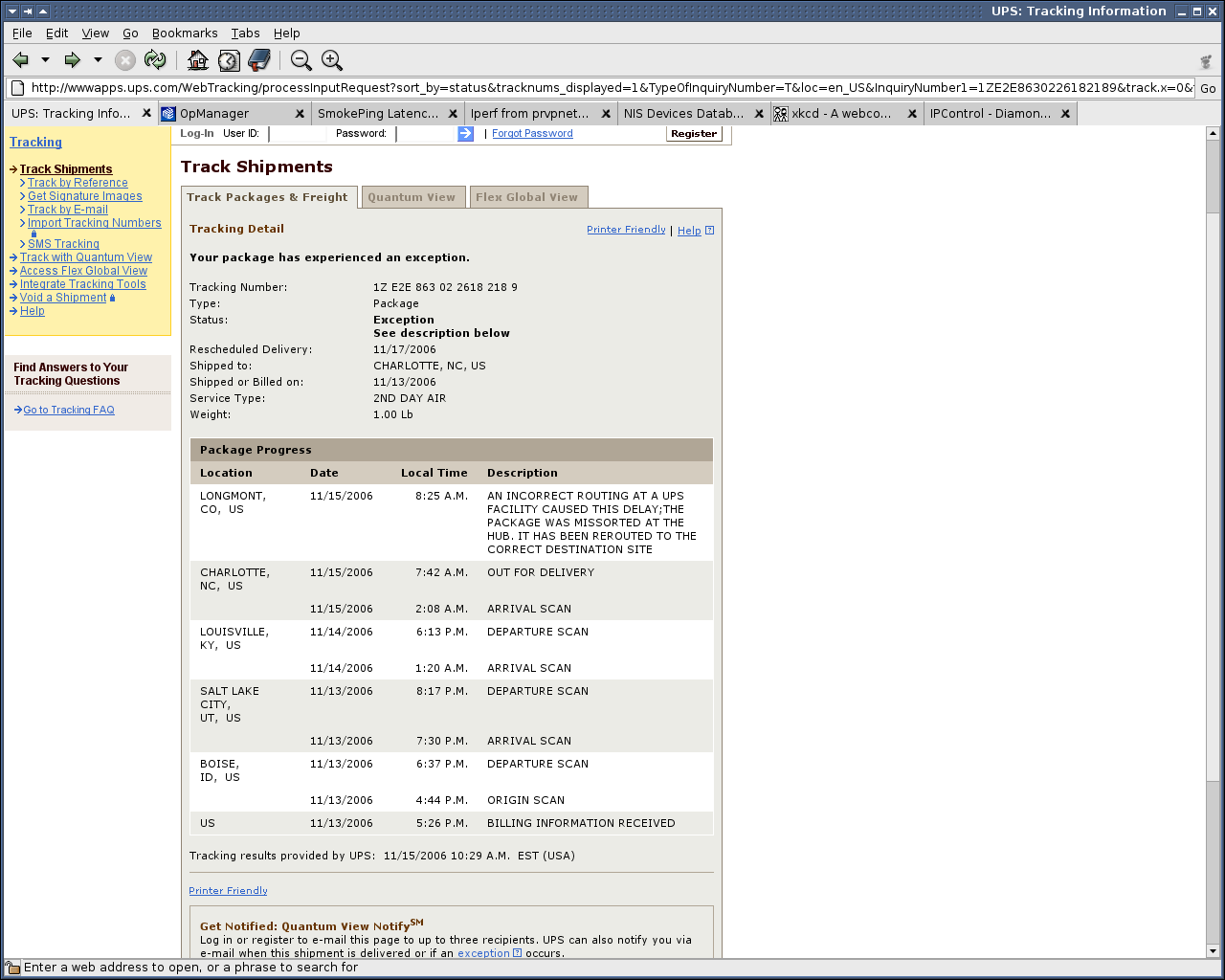The width and height of the screenshot is (1225, 980).
Task: Close the UPS Tracking Info tab
Action: (x=146, y=113)
